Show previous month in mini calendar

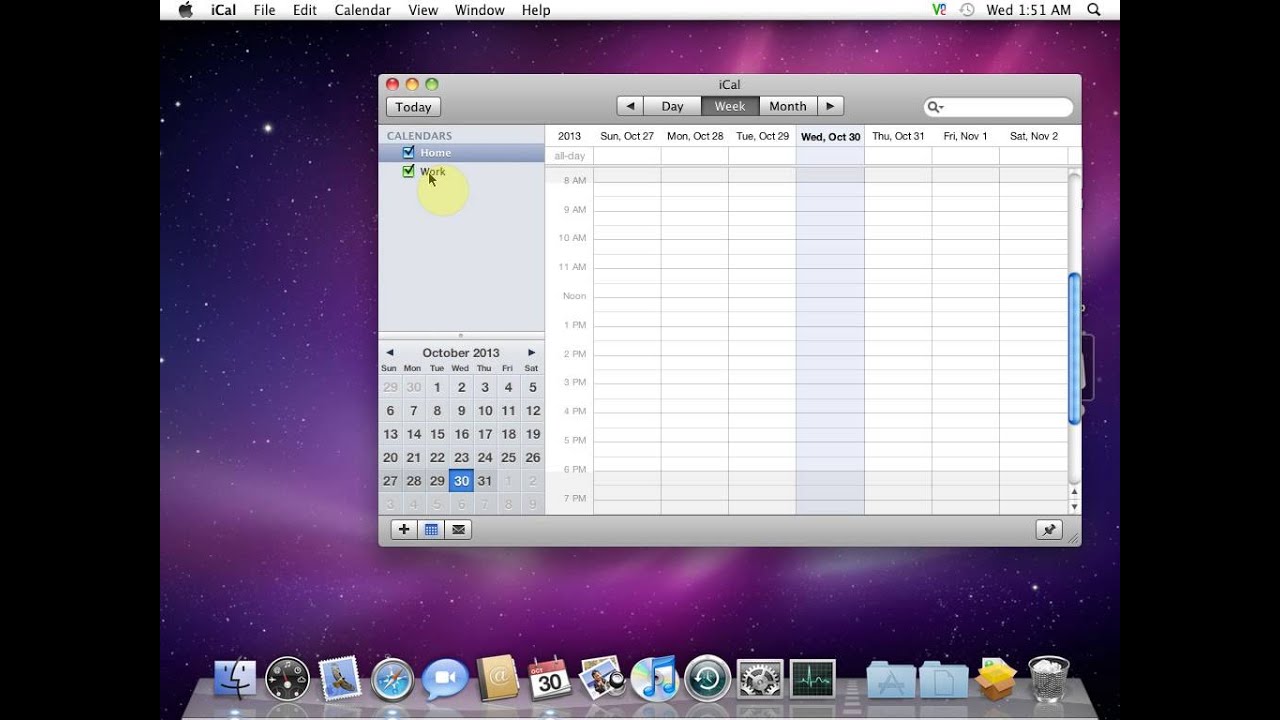point(390,352)
